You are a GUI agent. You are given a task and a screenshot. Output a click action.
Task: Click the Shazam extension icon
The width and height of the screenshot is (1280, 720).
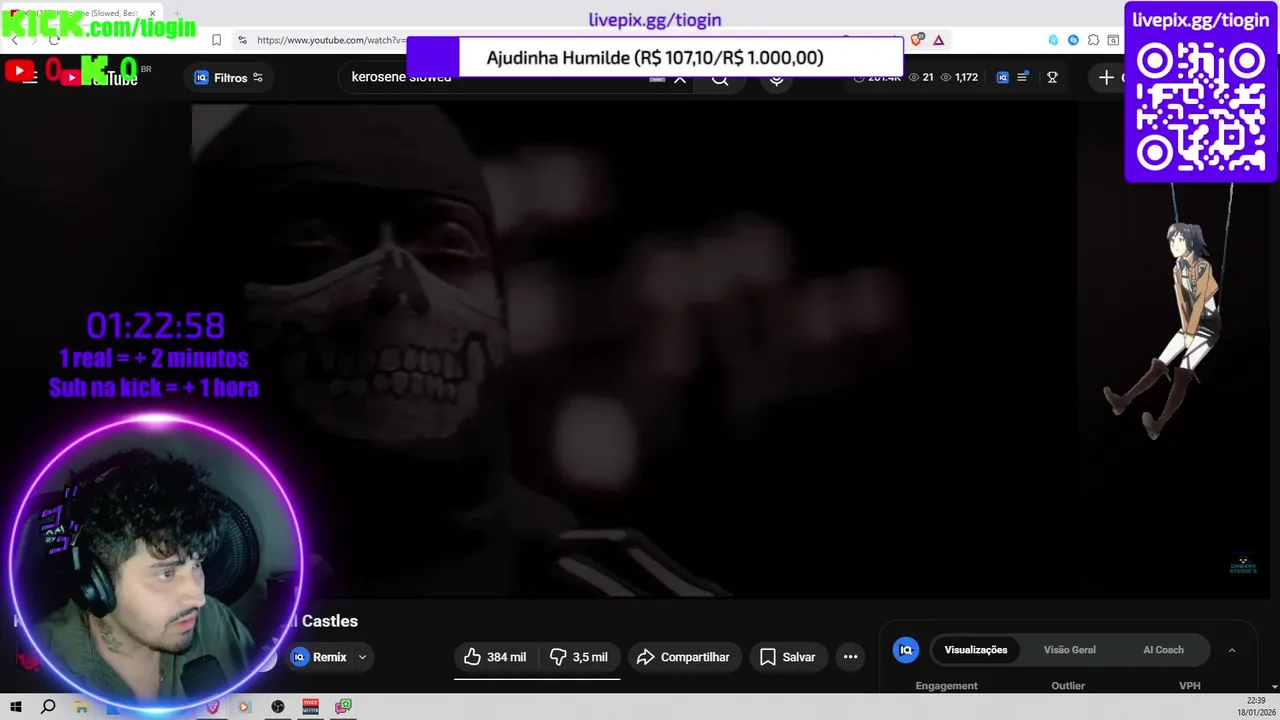pos(1073,40)
